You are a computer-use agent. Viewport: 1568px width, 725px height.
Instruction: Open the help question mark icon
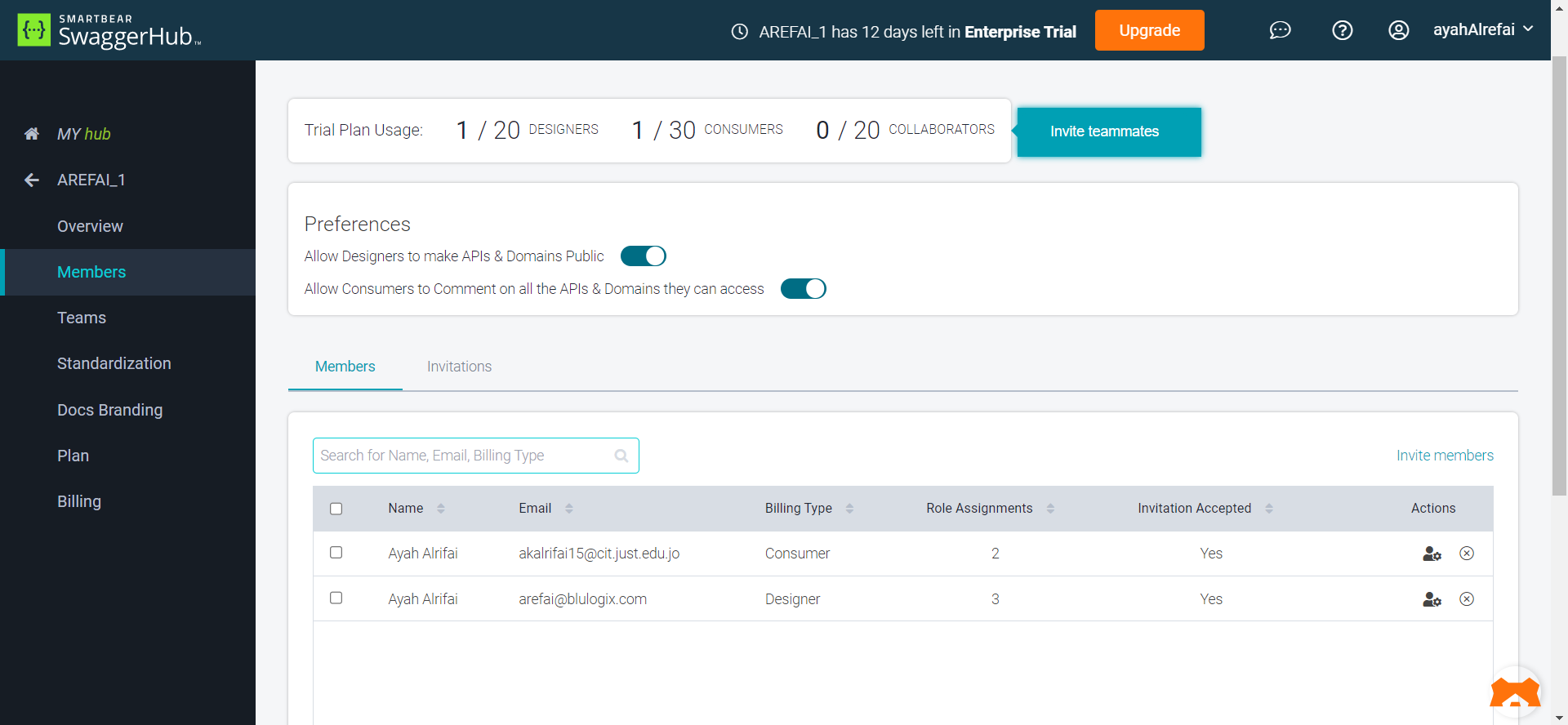[1342, 30]
